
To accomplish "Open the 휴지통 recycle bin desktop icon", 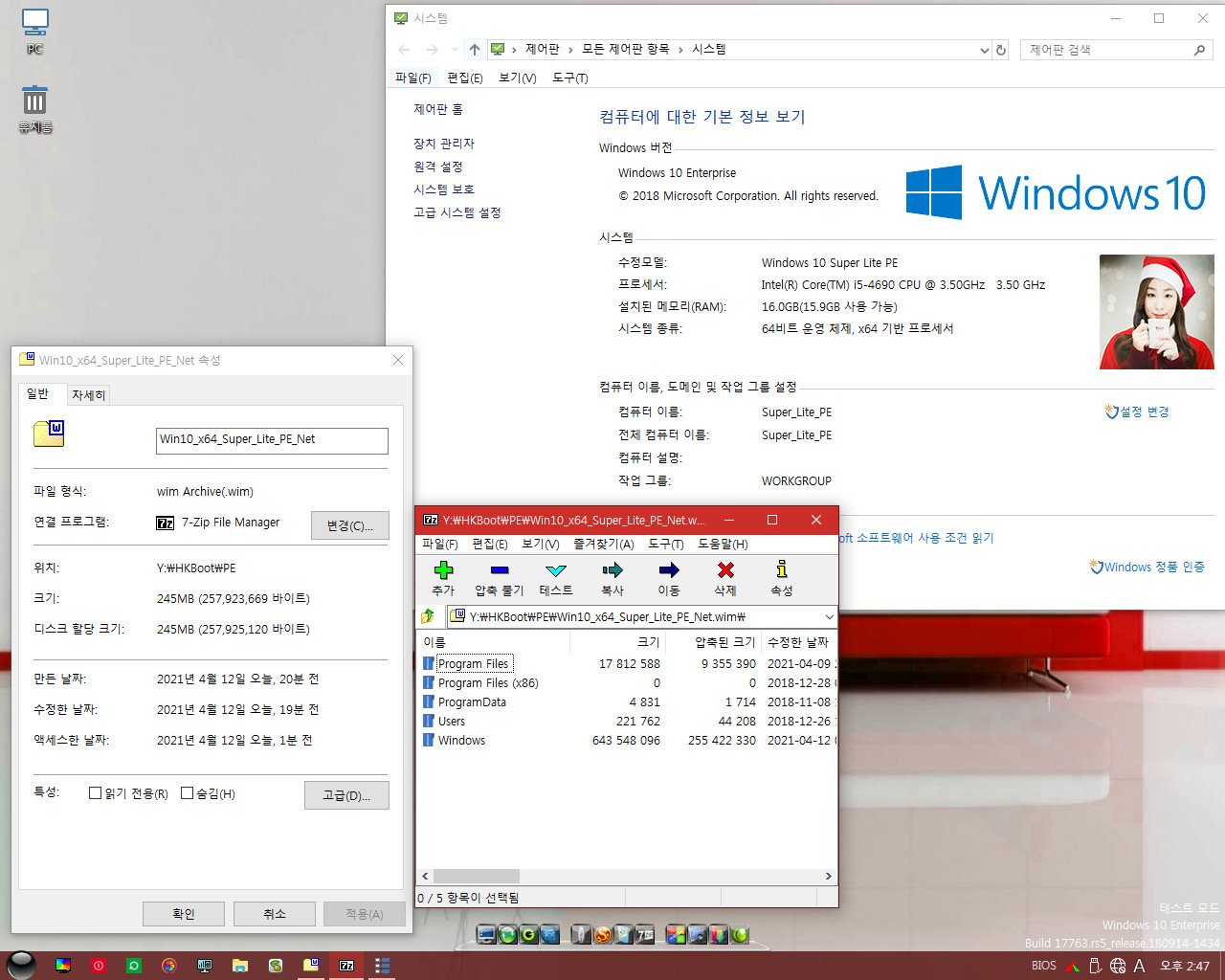I will (x=35, y=109).
